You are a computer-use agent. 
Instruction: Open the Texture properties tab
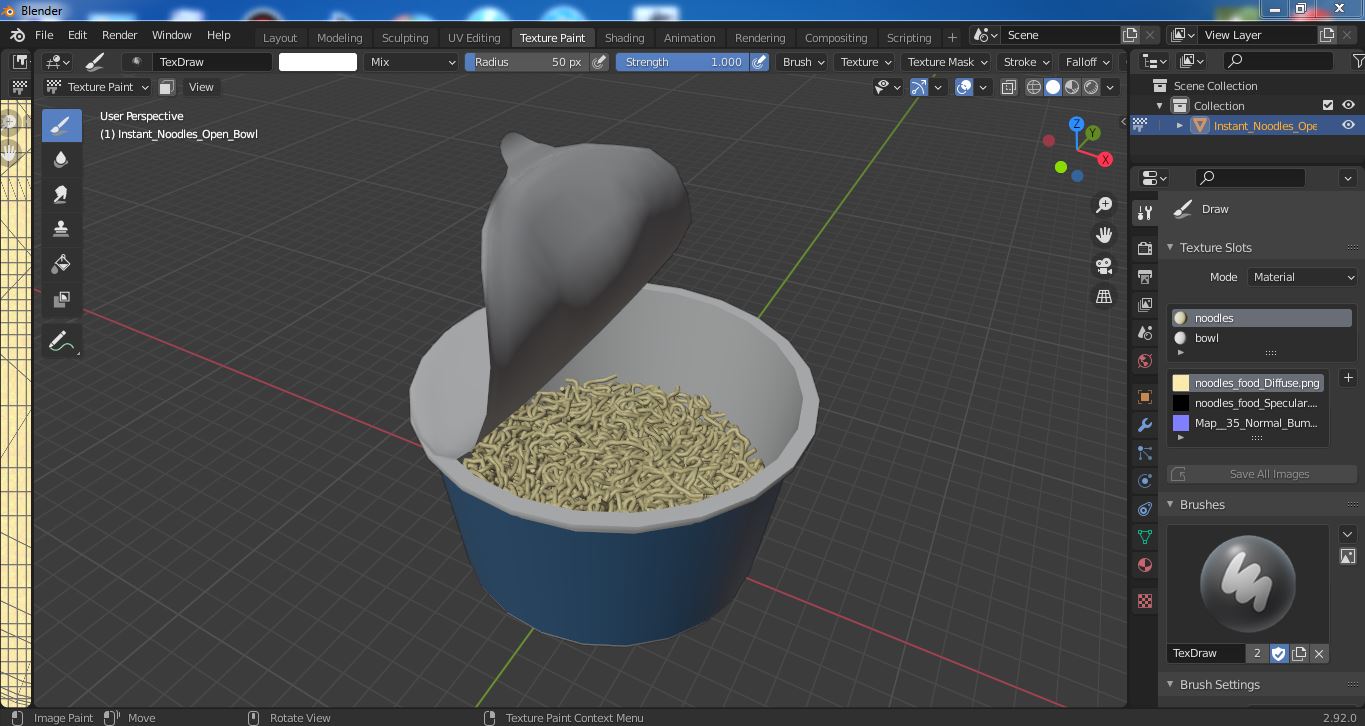tap(1145, 601)
